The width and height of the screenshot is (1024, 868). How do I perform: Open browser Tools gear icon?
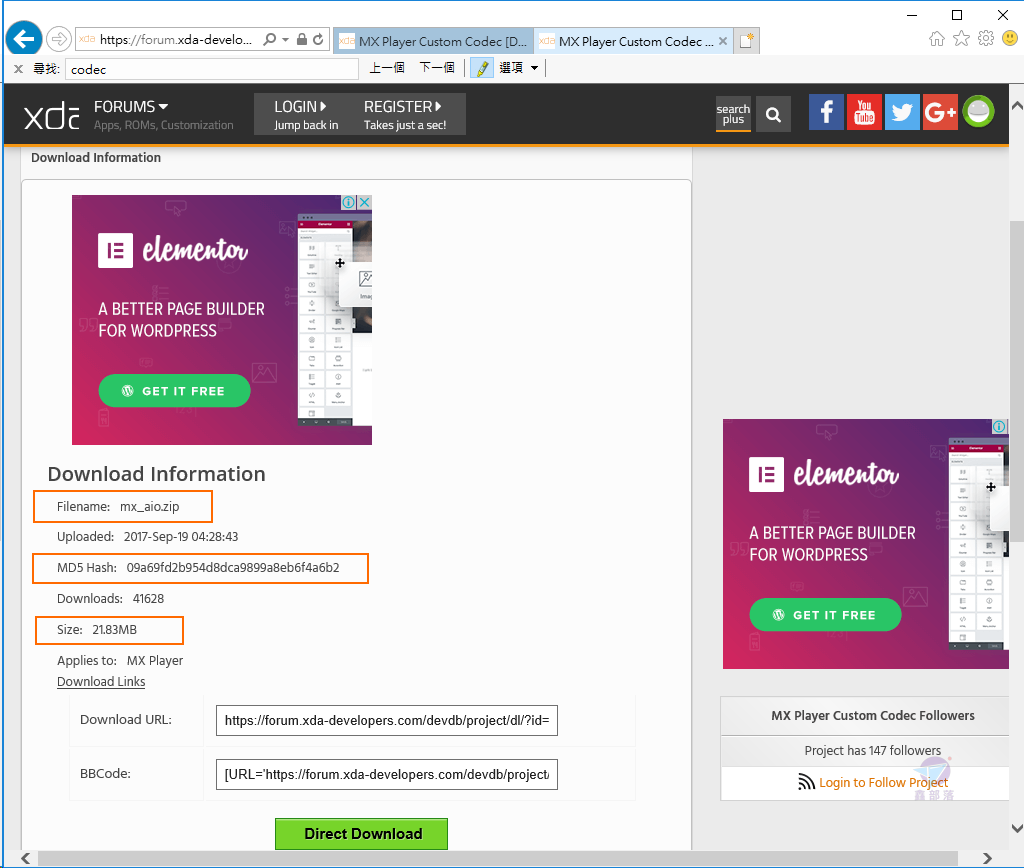[985, 39]
